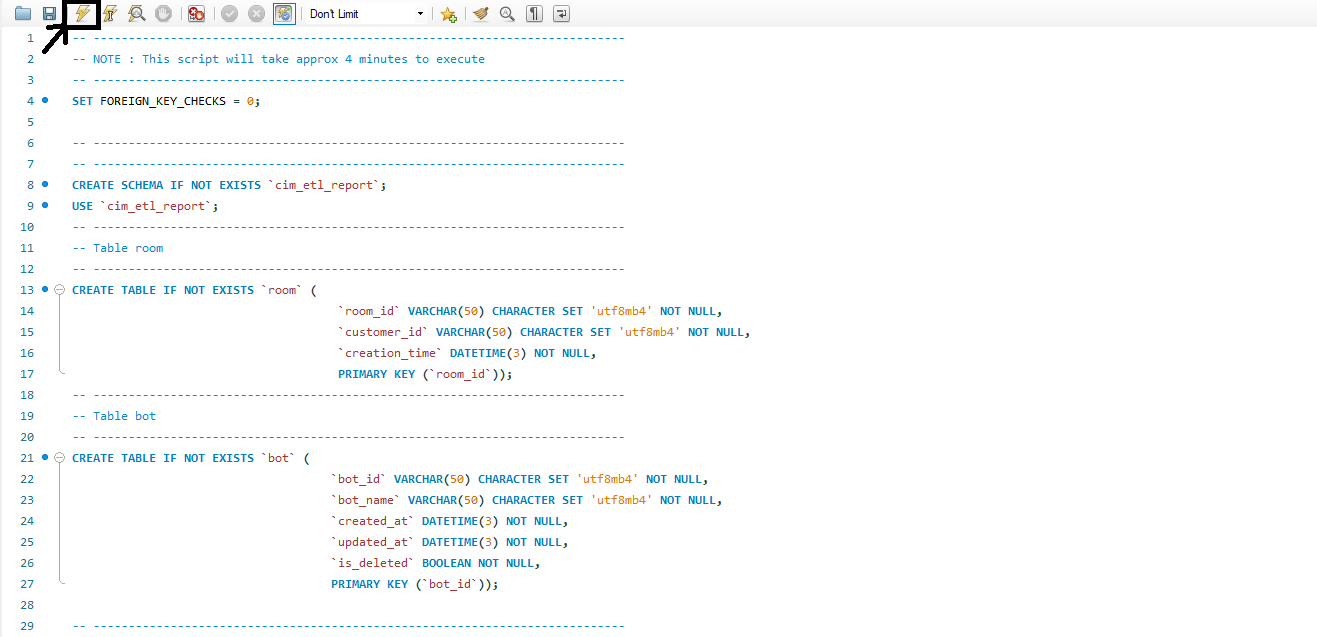Execute the script with the lightning bolt
The width and height of the screenshot is (1317, 637).
pyautogui.click(x=81, y=13)
